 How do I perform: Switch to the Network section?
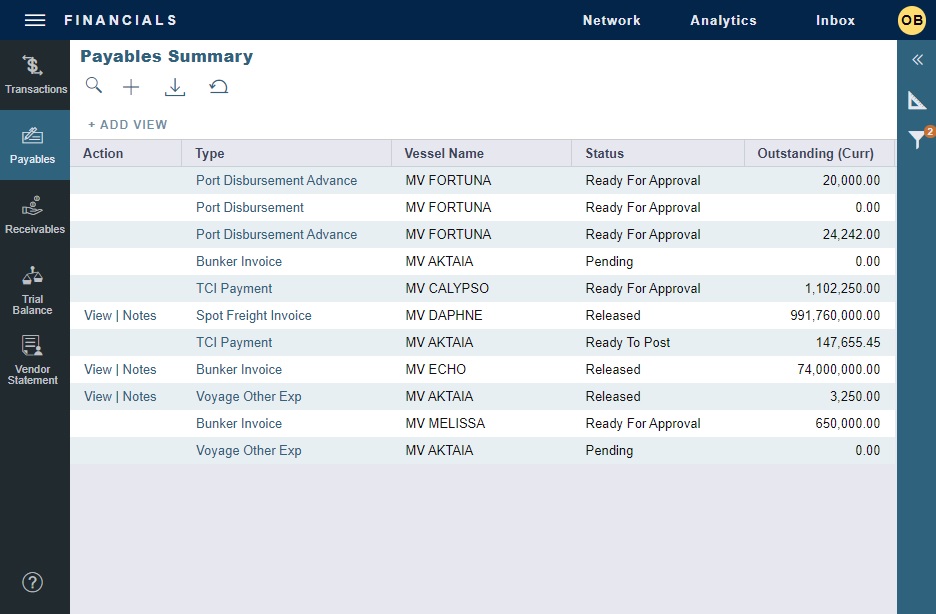(x=611, y=20)
